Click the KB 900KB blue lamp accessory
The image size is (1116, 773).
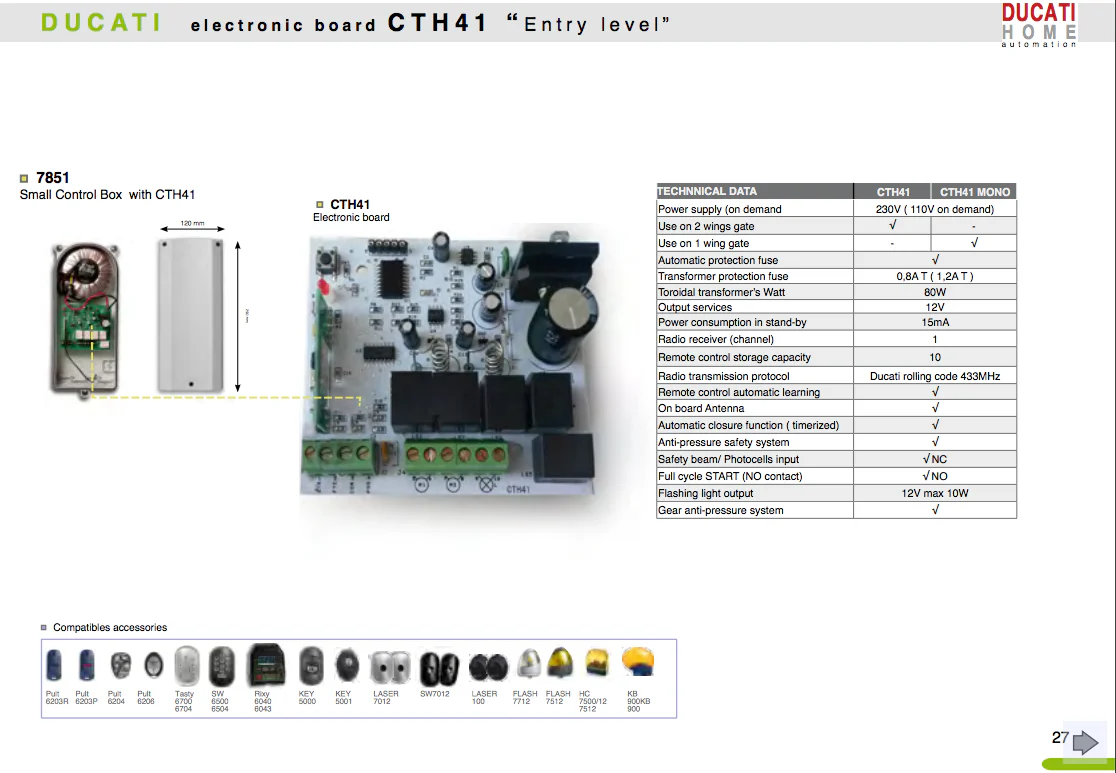(638, 662)
